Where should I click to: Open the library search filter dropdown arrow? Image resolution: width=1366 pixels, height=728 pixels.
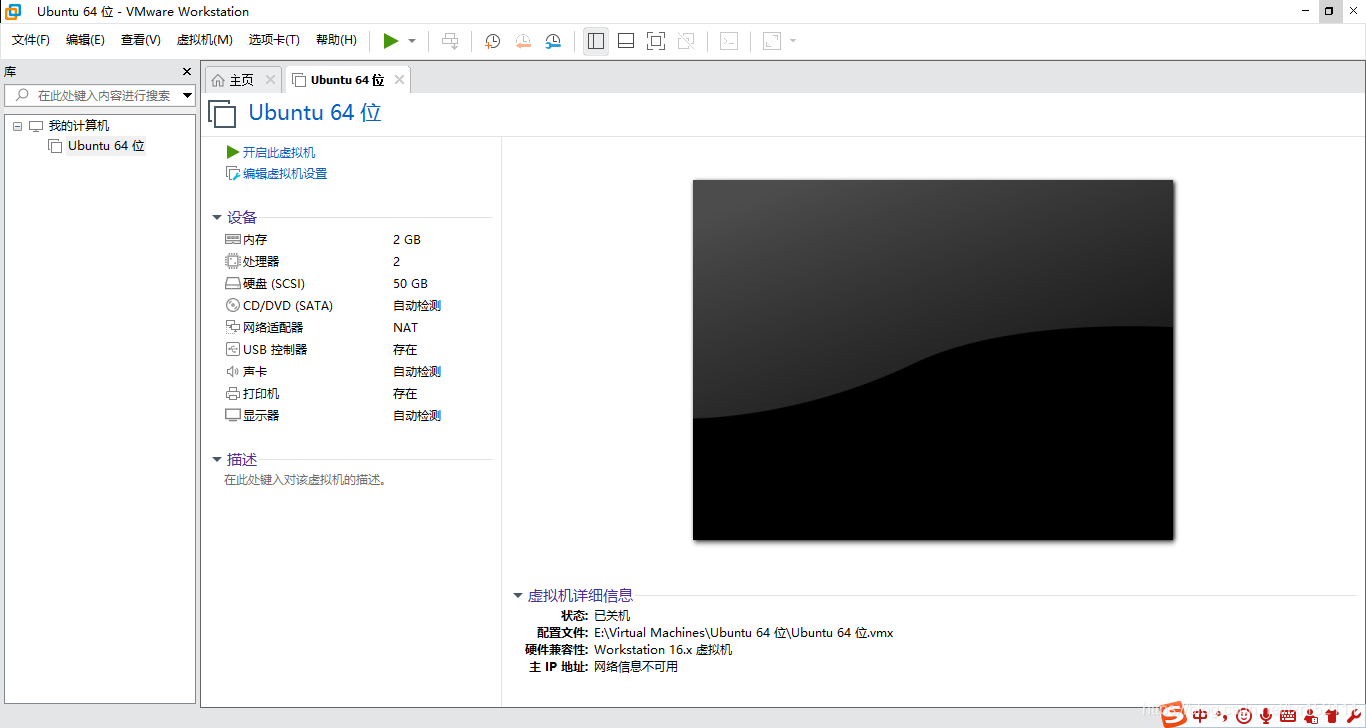[x=187, y=96]
